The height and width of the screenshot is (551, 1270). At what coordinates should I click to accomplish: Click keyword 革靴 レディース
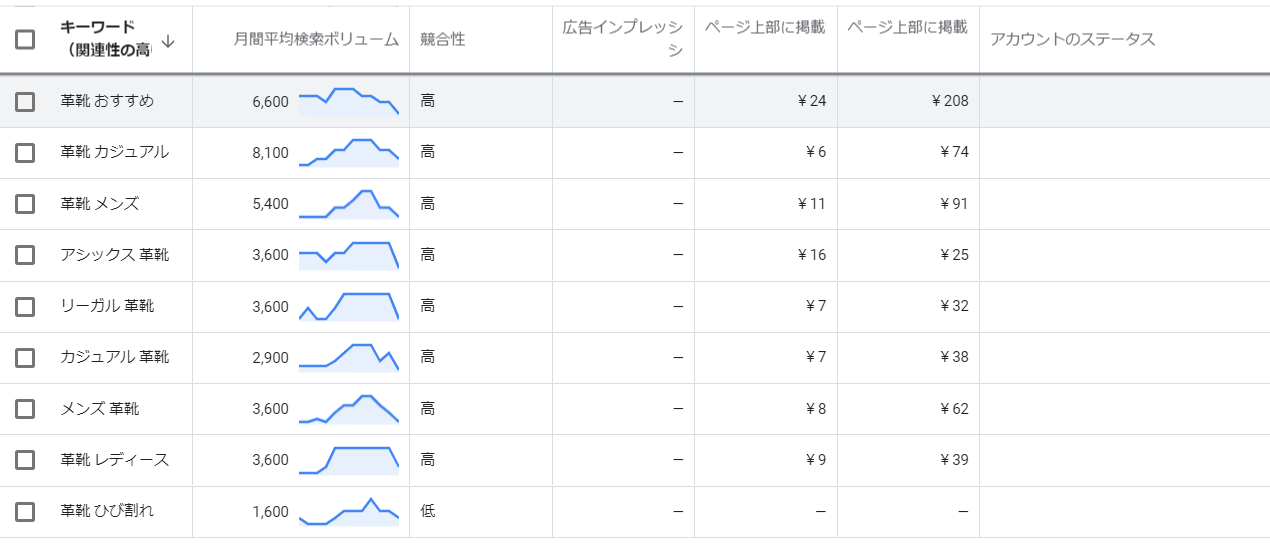114,460
